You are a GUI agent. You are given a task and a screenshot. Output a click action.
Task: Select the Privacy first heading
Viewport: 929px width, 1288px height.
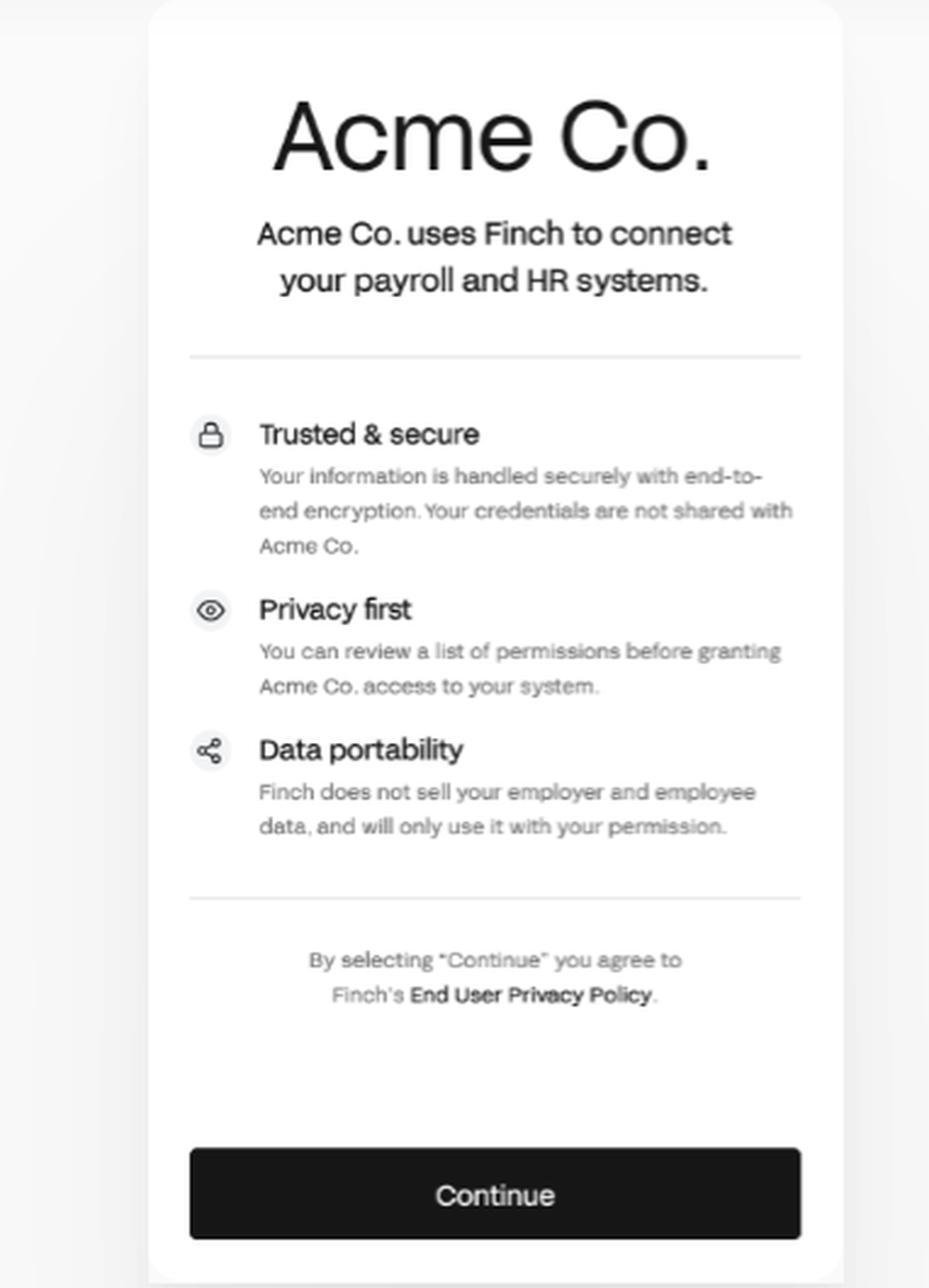(x=334, y=610)
